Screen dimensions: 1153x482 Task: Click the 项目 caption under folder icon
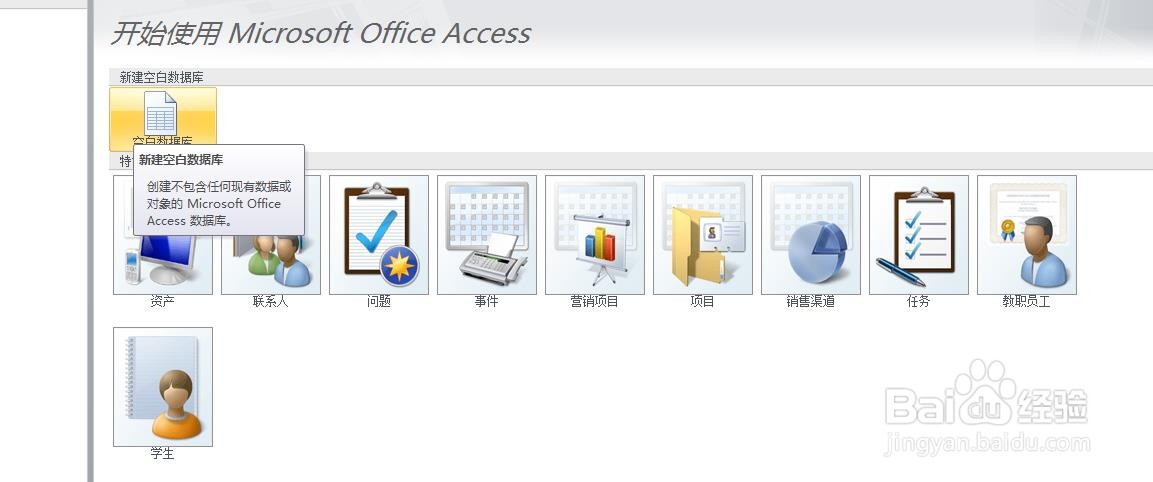[703, 301]
